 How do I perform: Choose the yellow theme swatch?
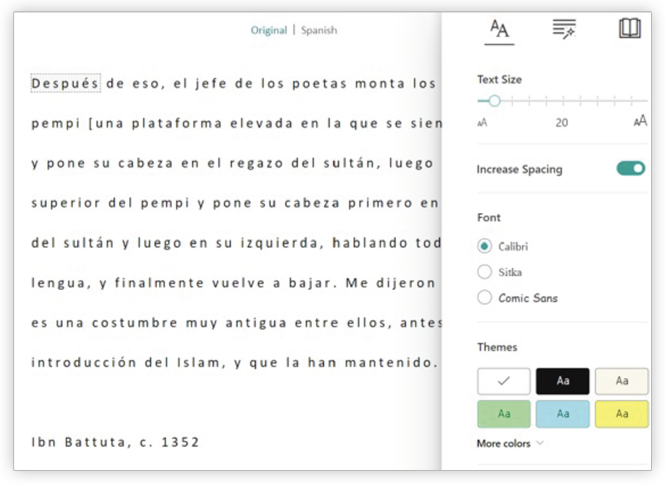coord(621,414)
